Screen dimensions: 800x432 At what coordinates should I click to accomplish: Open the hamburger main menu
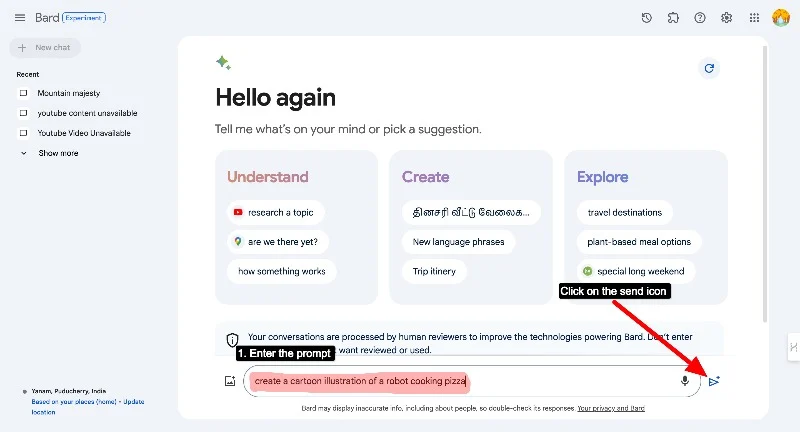click(x=20, y=18)
